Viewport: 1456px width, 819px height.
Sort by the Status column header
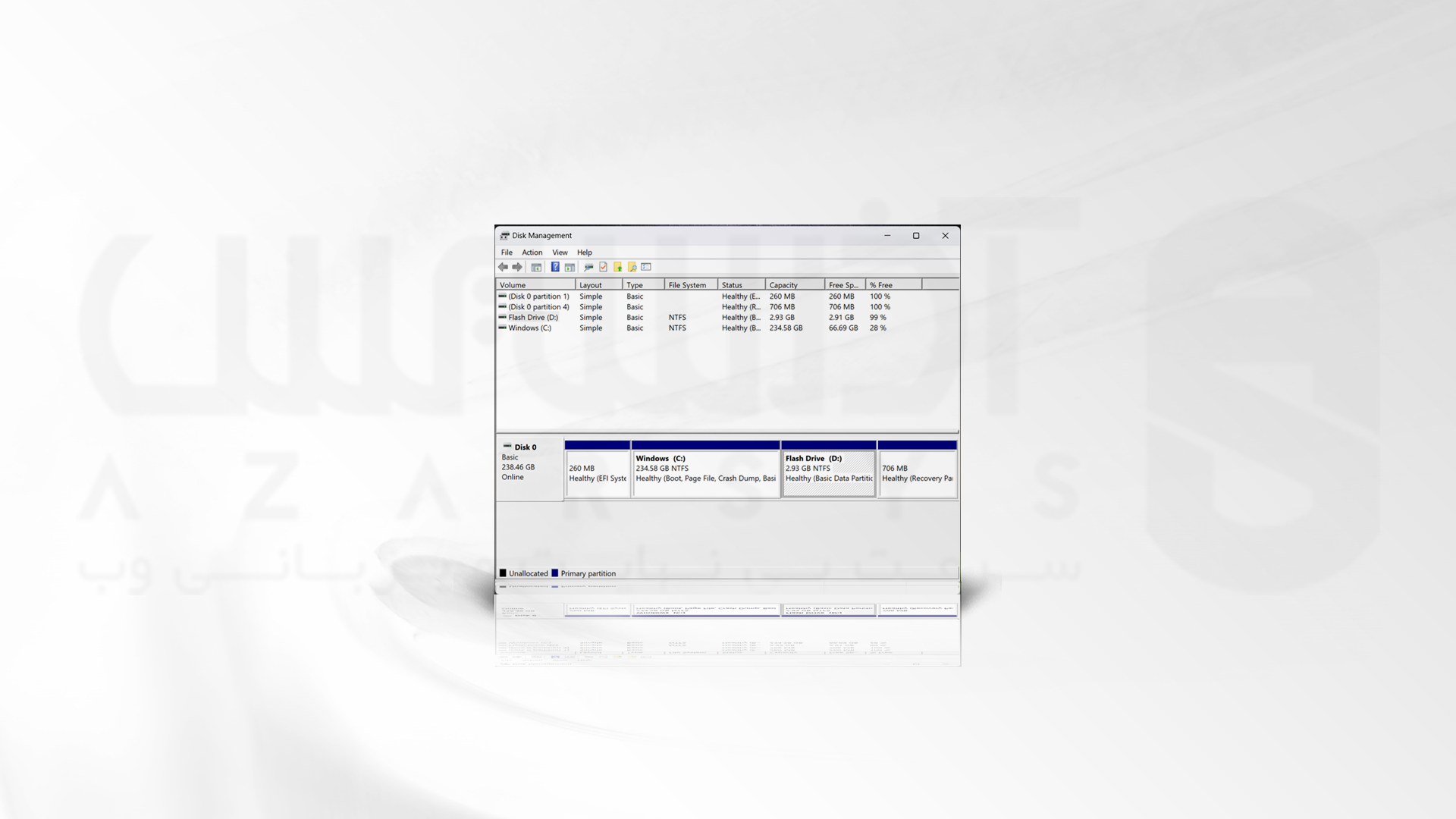(742, 285)
